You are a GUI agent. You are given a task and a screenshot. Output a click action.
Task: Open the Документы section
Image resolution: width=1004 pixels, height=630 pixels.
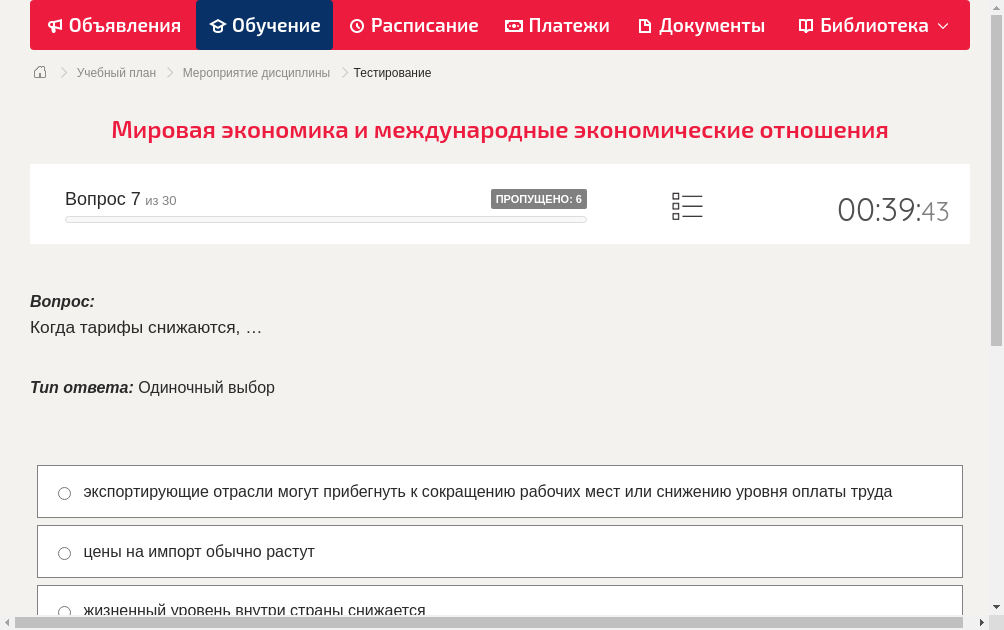701,25
